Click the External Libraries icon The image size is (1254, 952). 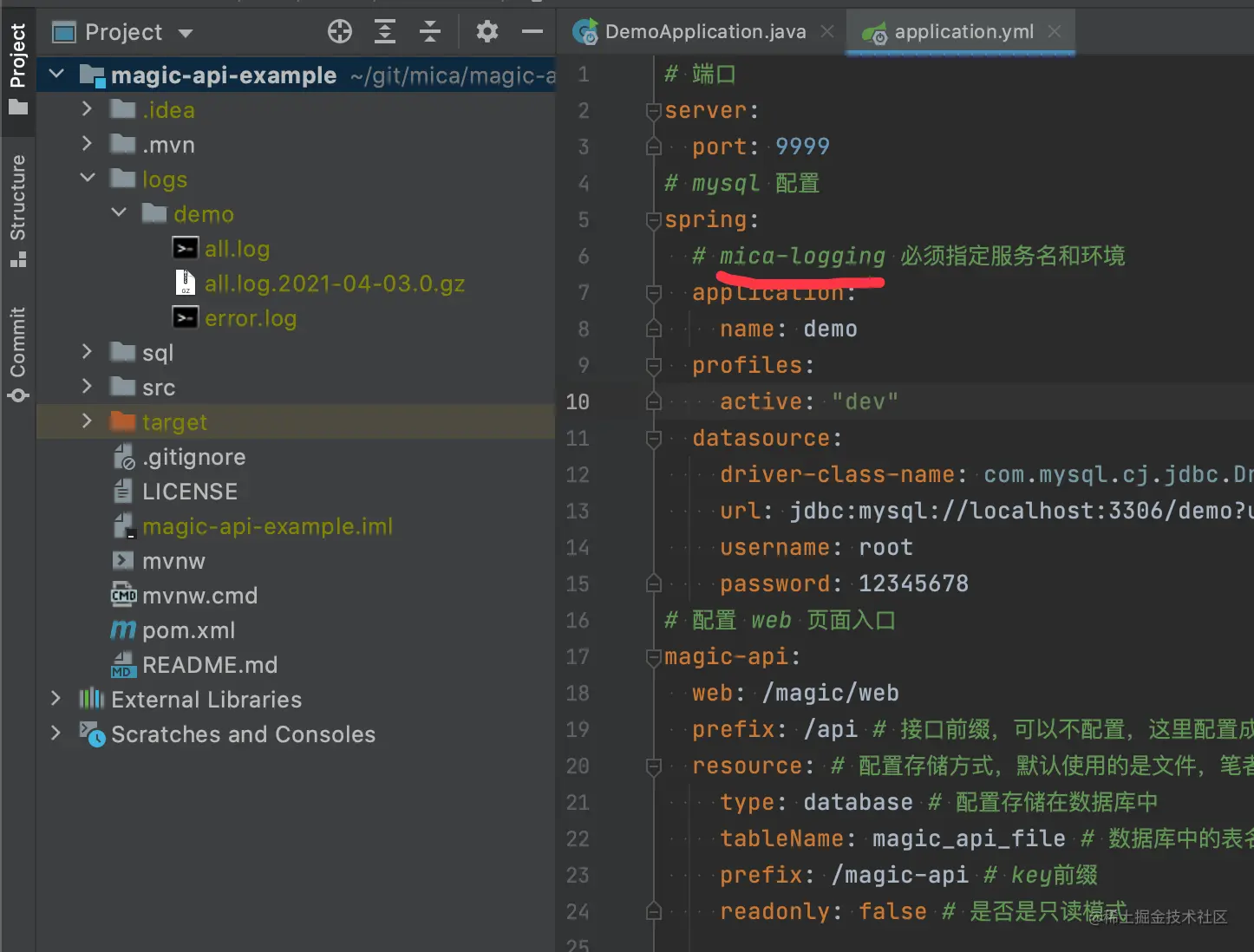click(92, 699)
